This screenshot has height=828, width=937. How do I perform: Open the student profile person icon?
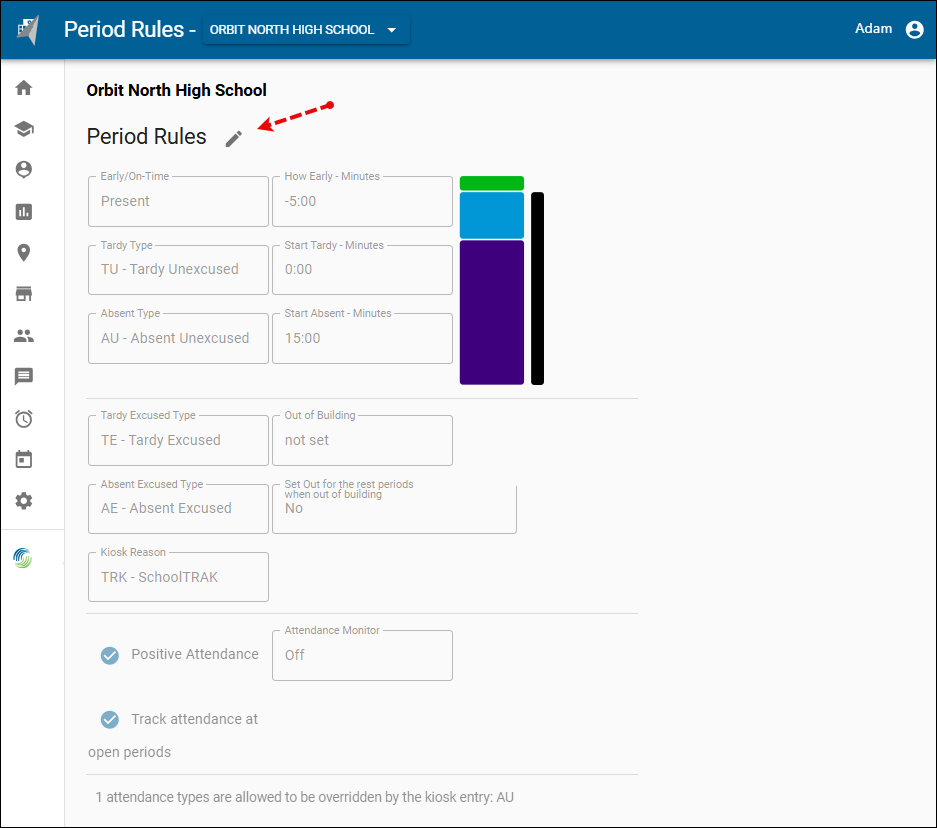(23, 170)
